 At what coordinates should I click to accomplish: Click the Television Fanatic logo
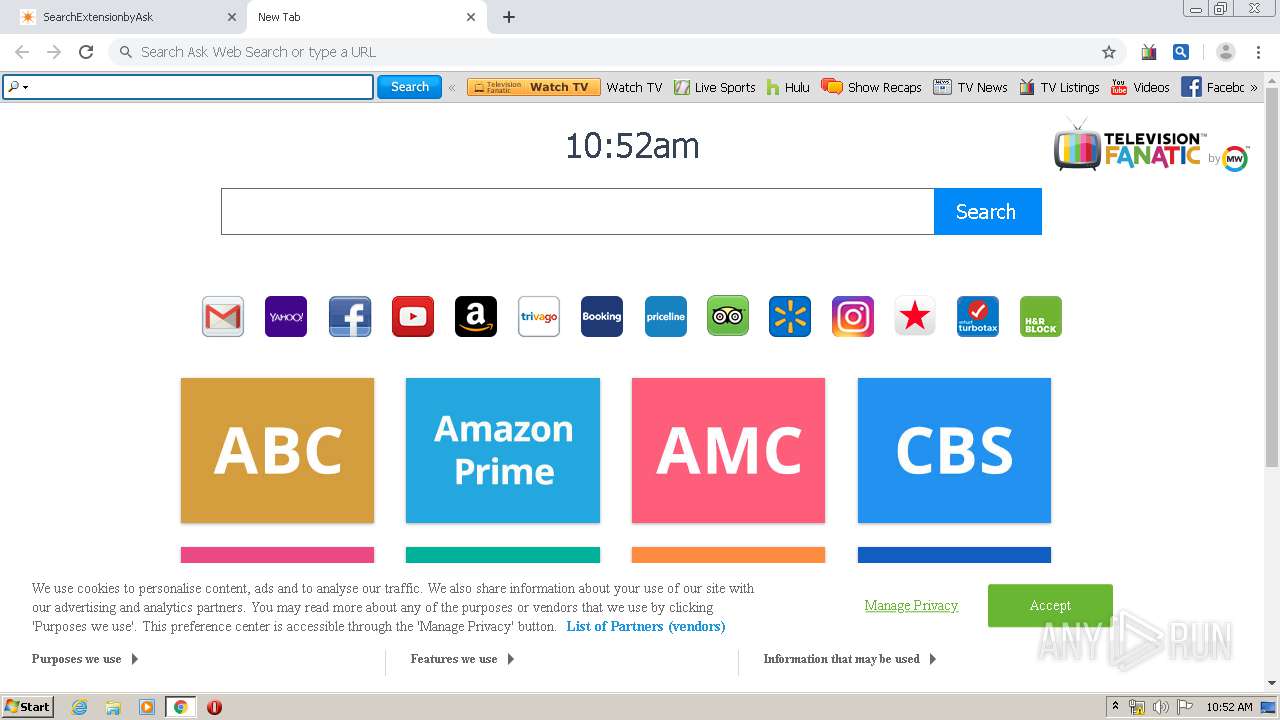(1151, 146)
